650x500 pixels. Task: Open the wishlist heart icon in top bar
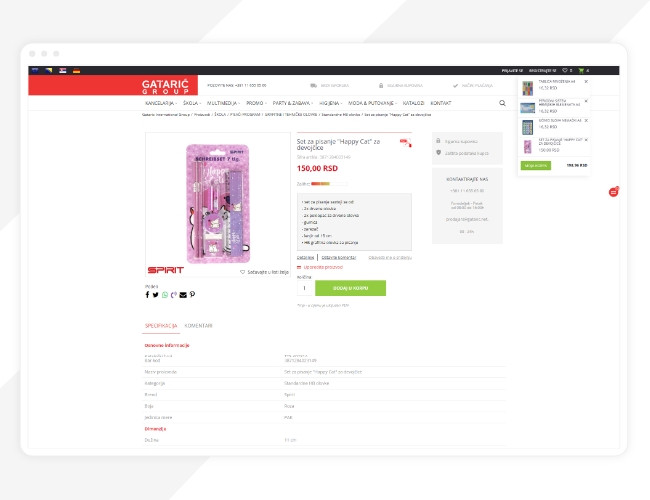tap(565, 70)
